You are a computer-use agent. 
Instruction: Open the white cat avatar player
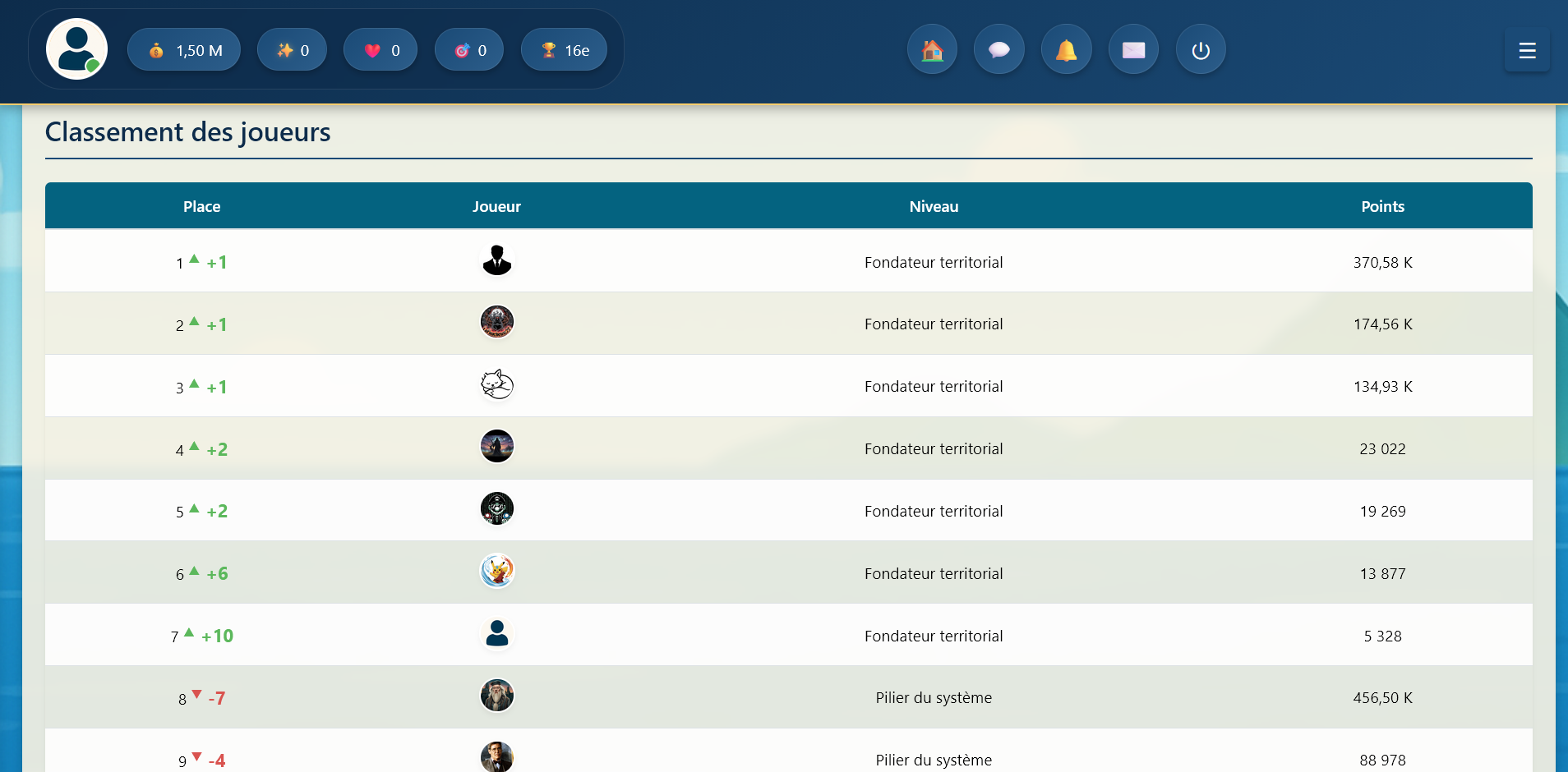(x=496, y=384)
